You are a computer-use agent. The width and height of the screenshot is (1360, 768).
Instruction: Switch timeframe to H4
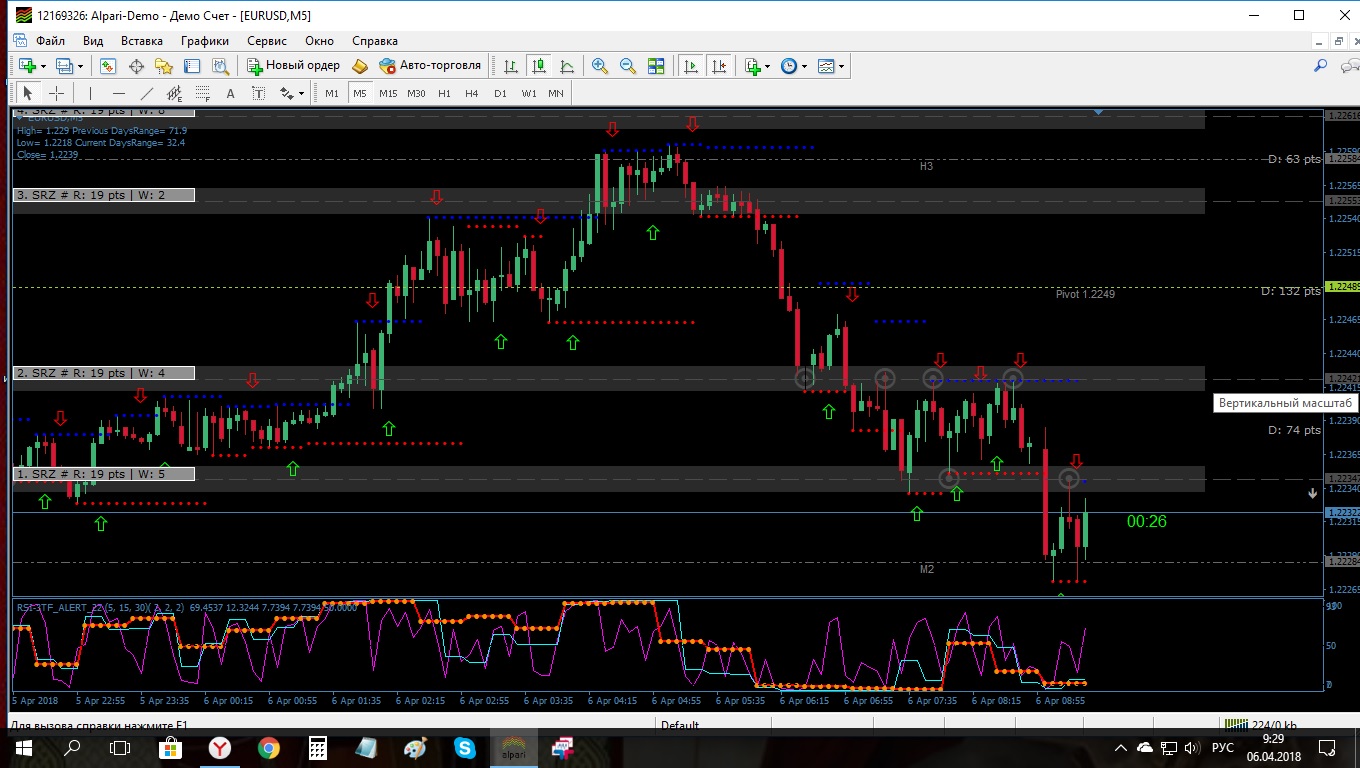coord(472,93)
